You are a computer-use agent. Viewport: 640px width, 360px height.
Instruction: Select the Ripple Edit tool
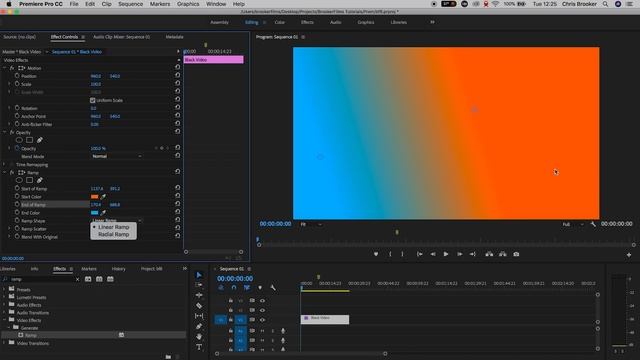[x=199, y=295]
